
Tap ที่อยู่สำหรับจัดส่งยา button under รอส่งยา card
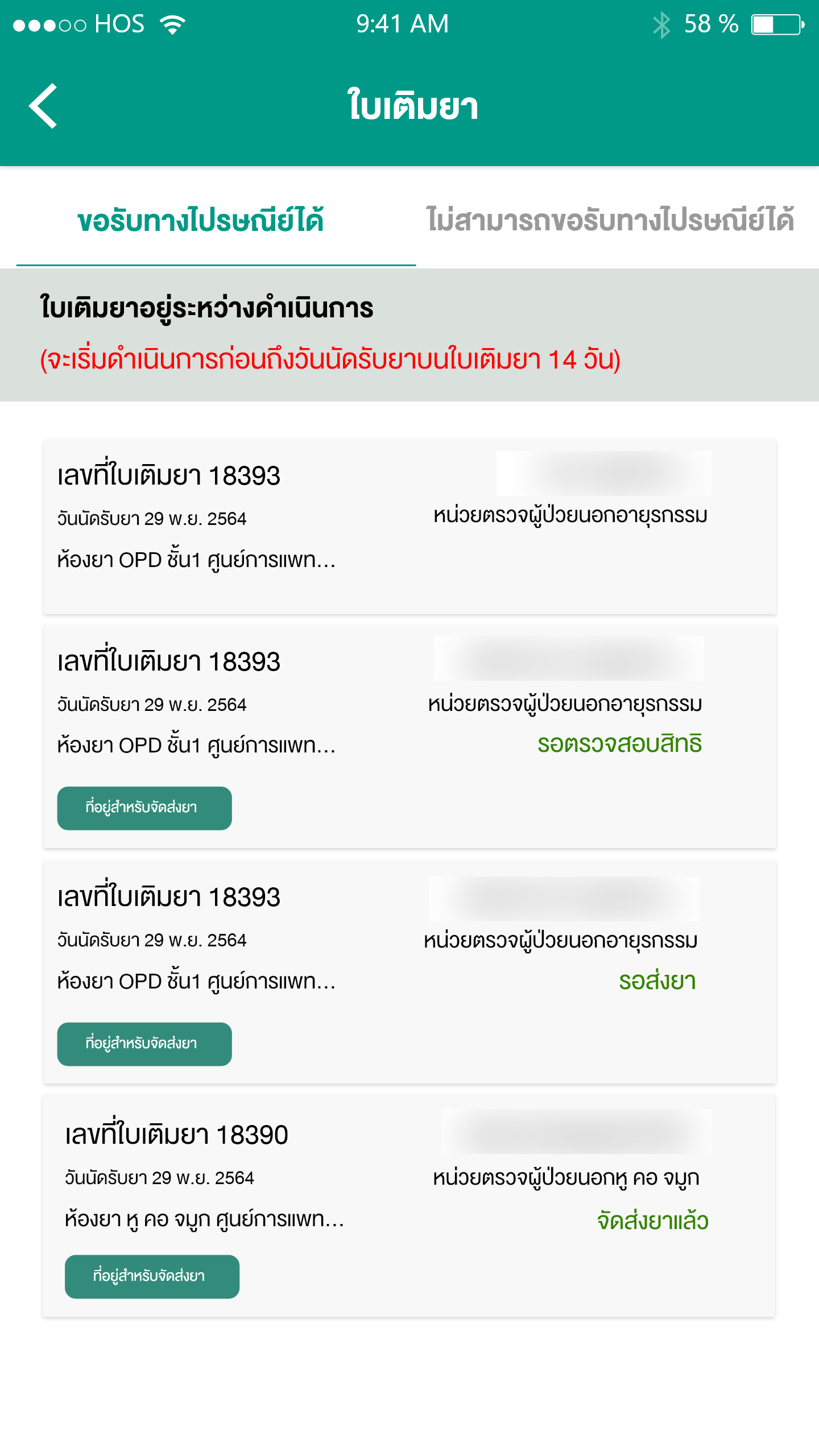click(144, 1044)
